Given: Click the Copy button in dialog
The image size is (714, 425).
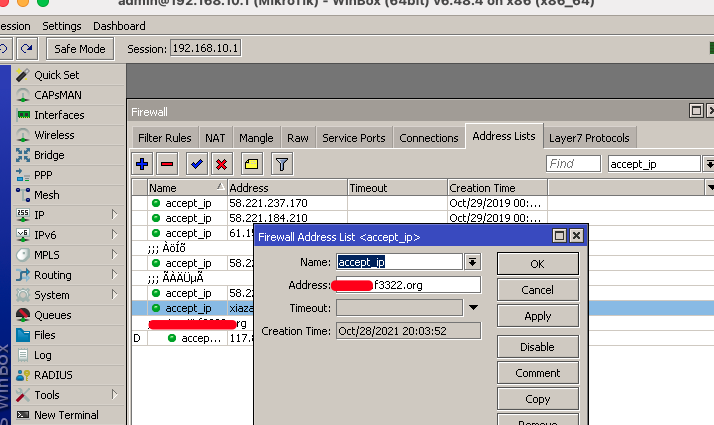Looking at the screenshot, I should coord(537,399).
